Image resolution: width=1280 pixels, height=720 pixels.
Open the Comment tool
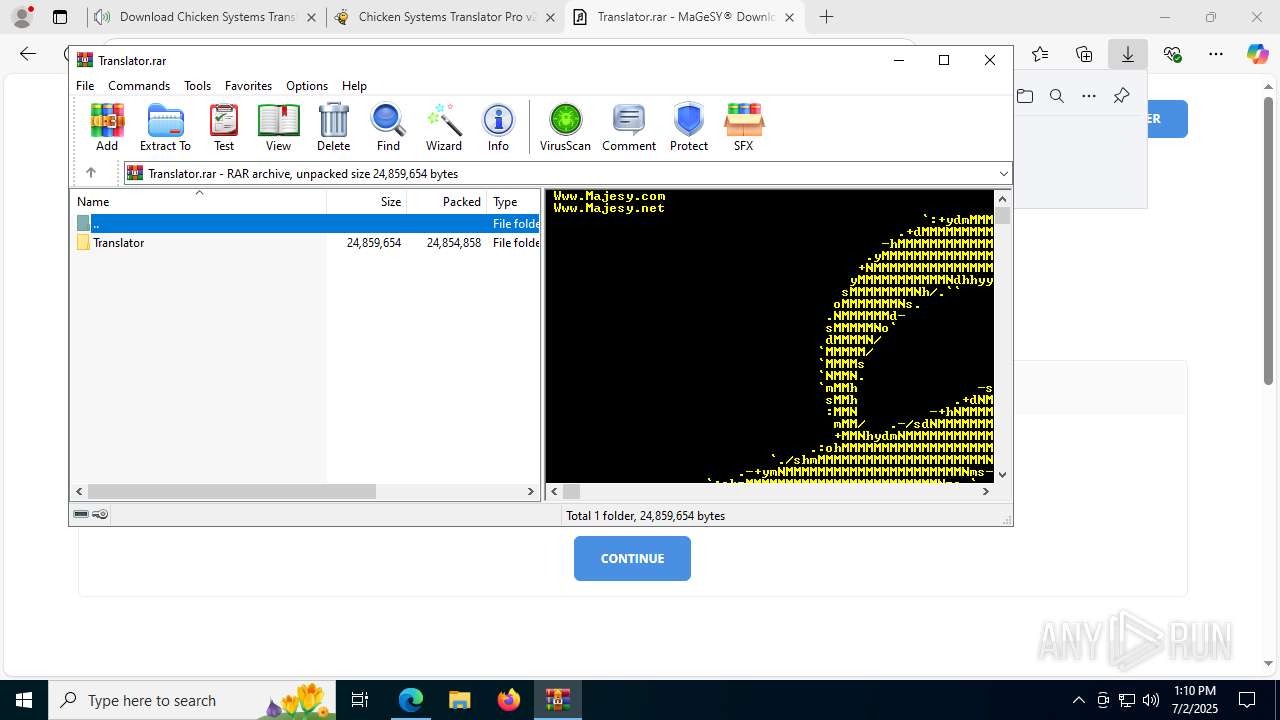(x=629, y=127)
